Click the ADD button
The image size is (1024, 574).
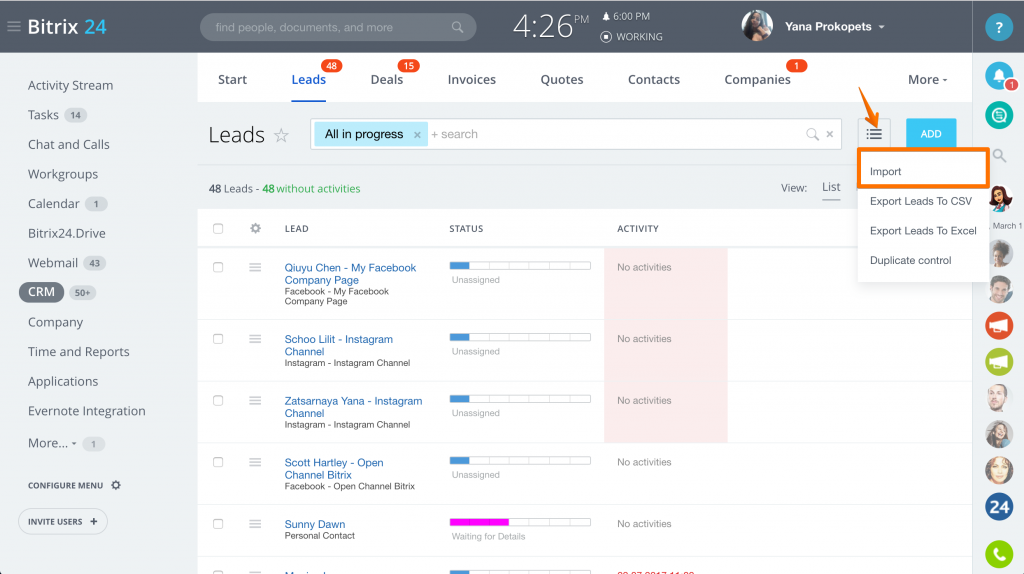click(x=931, y=134)
